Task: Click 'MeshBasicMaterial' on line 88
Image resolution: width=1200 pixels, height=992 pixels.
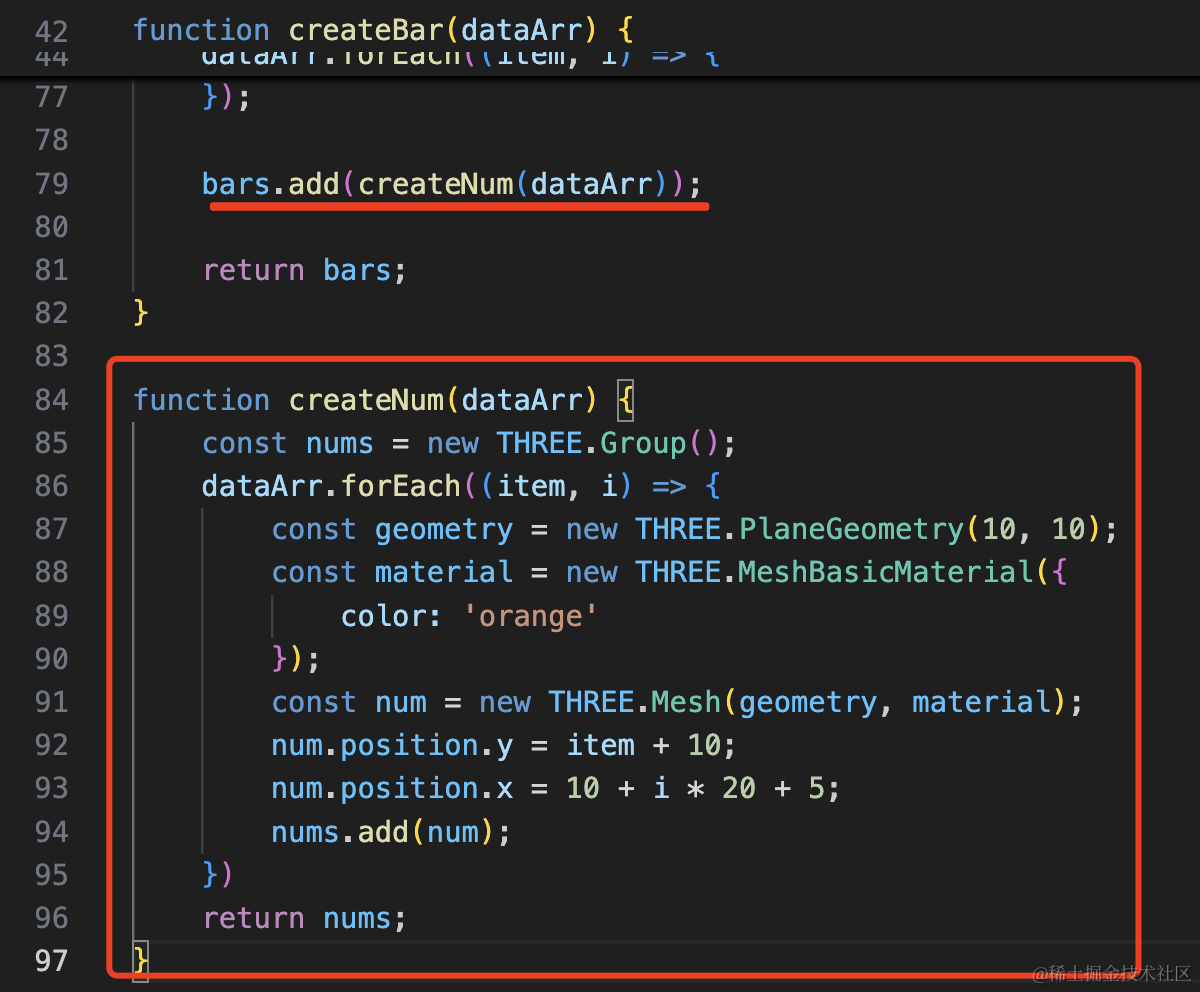Action: pyautogui.click(x=885, y=572)
